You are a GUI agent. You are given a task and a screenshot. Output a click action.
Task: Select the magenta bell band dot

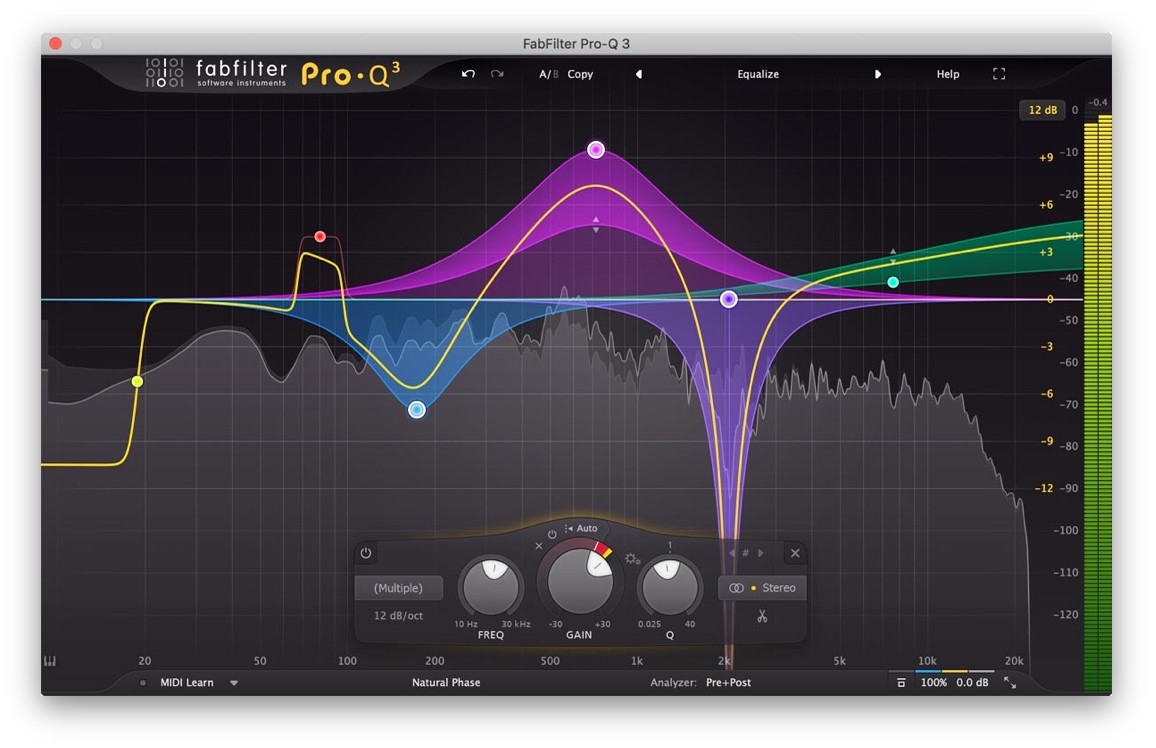596,150
